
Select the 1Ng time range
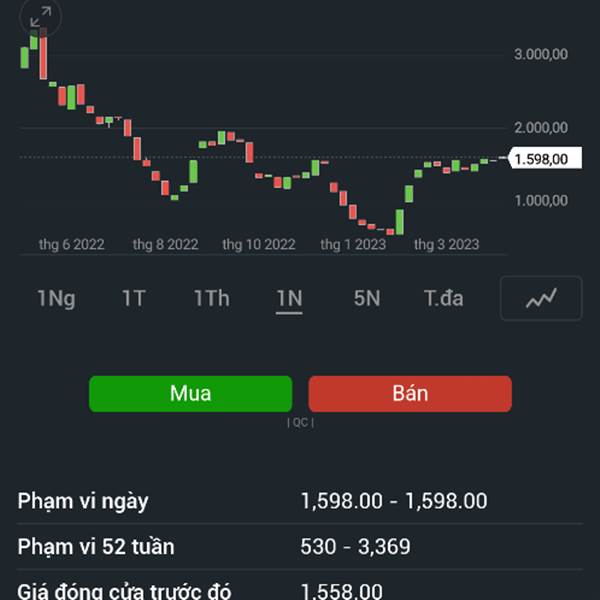[56, 298]
